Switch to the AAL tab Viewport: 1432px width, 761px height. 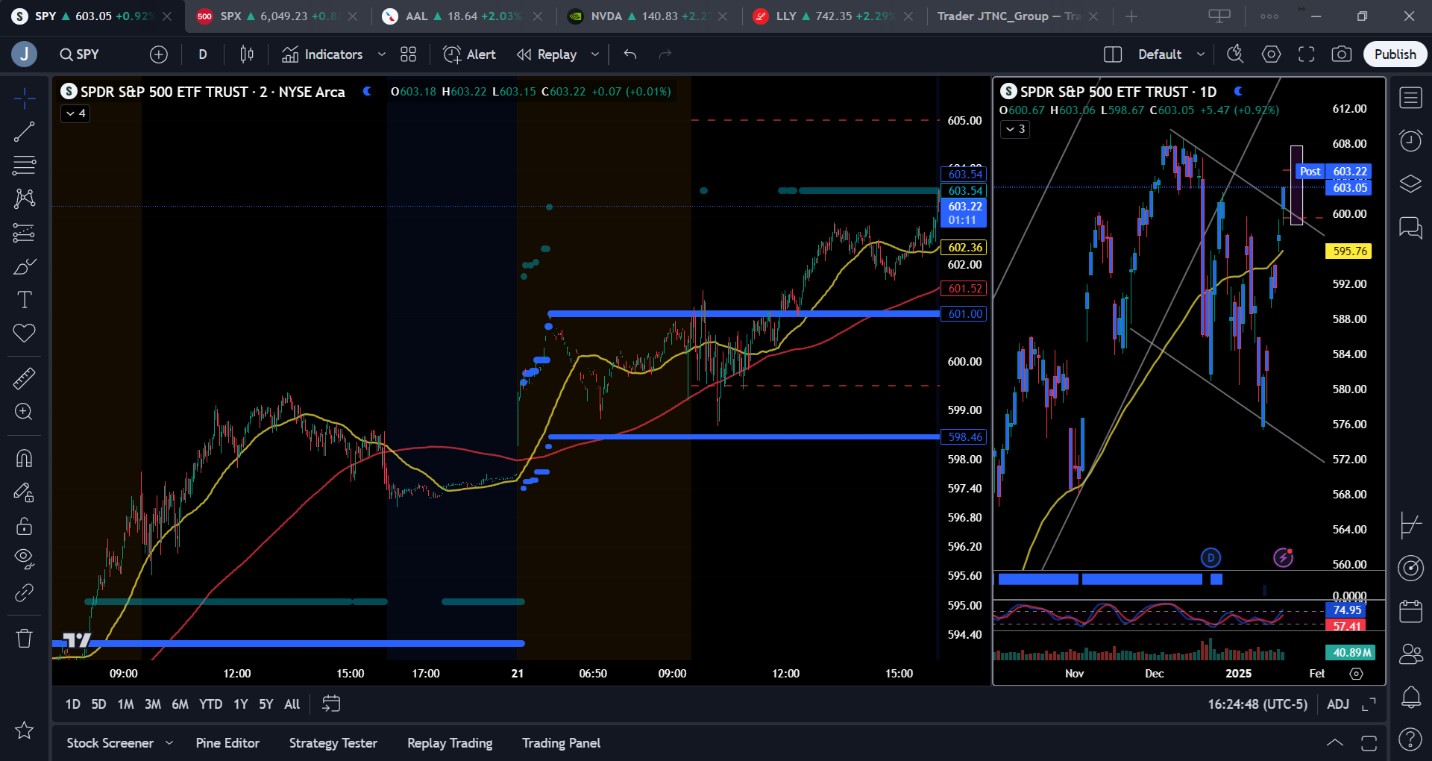click(x=464, y=16)
